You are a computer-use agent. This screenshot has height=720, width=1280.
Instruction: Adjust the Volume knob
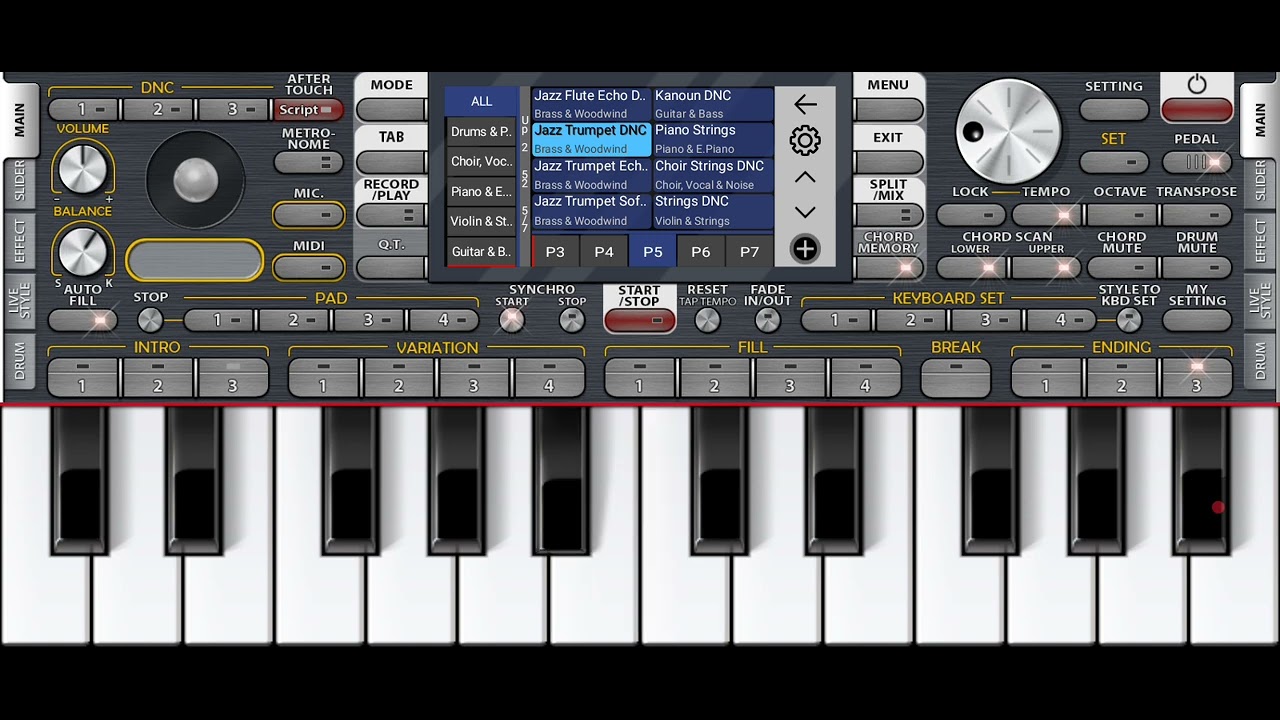(82, 168)
